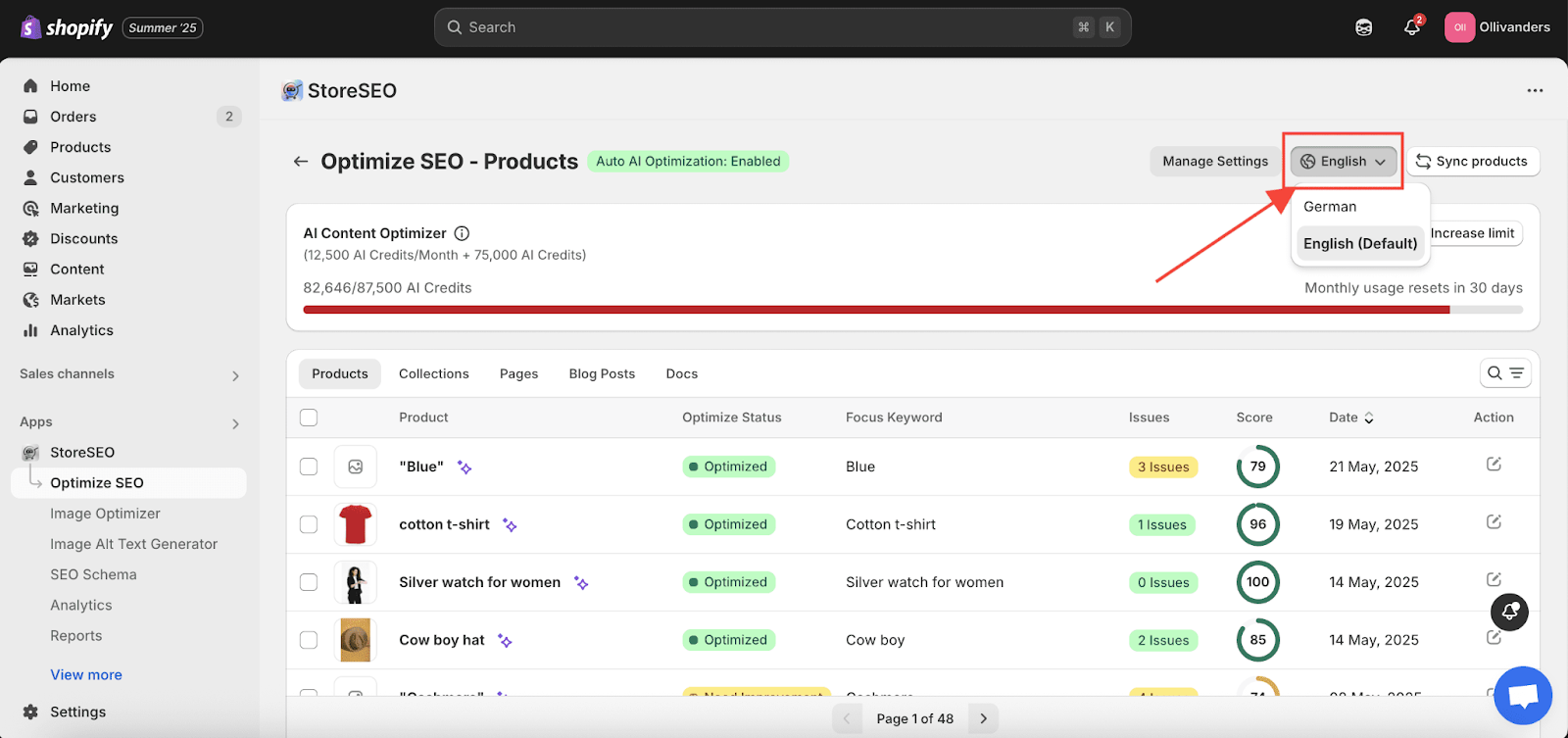The height and width of the screenshot is (738, 1568).
Task: Open the Sidekick icon beside the bell
Action: pyautogui.click(x=1363, y=27)
